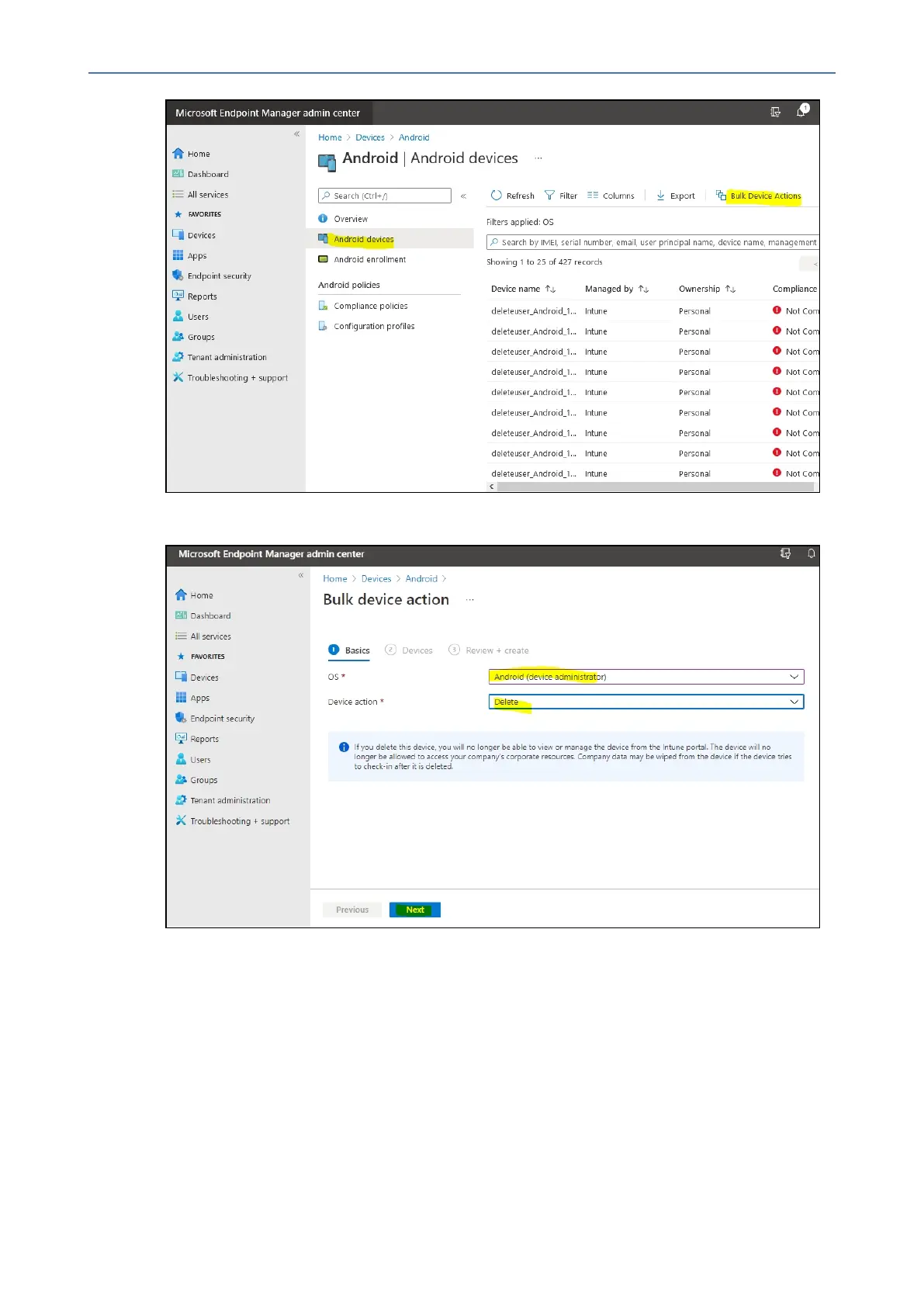Expand the OS dropdown showing Android device administrator
This screenshot has width=924, height=1307.
click(646, 677)
